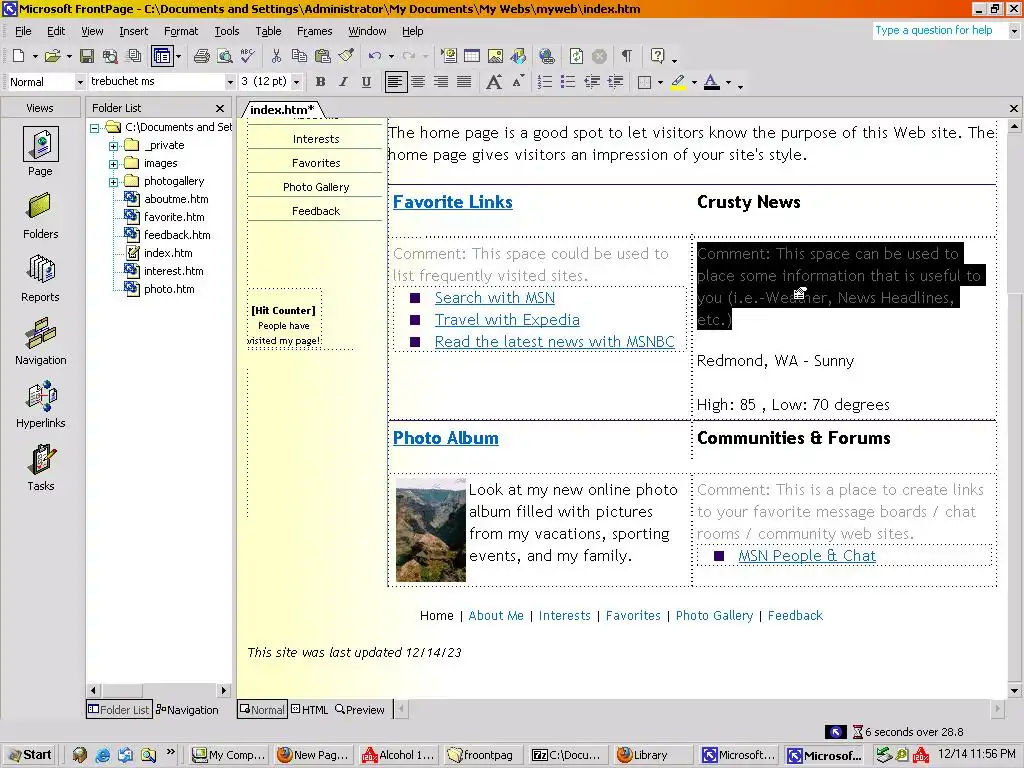Screen dimensions: 1024x768
Task: Click the Open file icon
Action: 52,56
